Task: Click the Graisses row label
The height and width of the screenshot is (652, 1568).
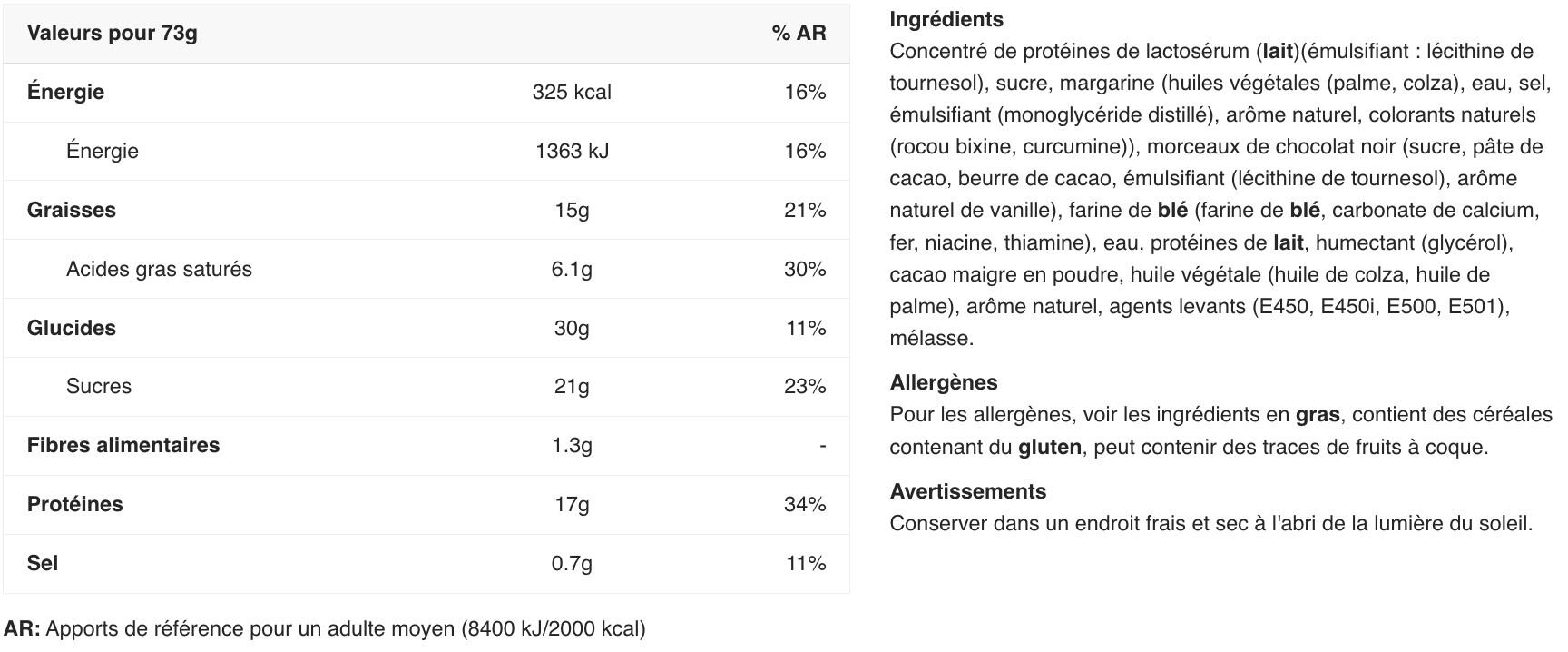Action: pos(72,210)
